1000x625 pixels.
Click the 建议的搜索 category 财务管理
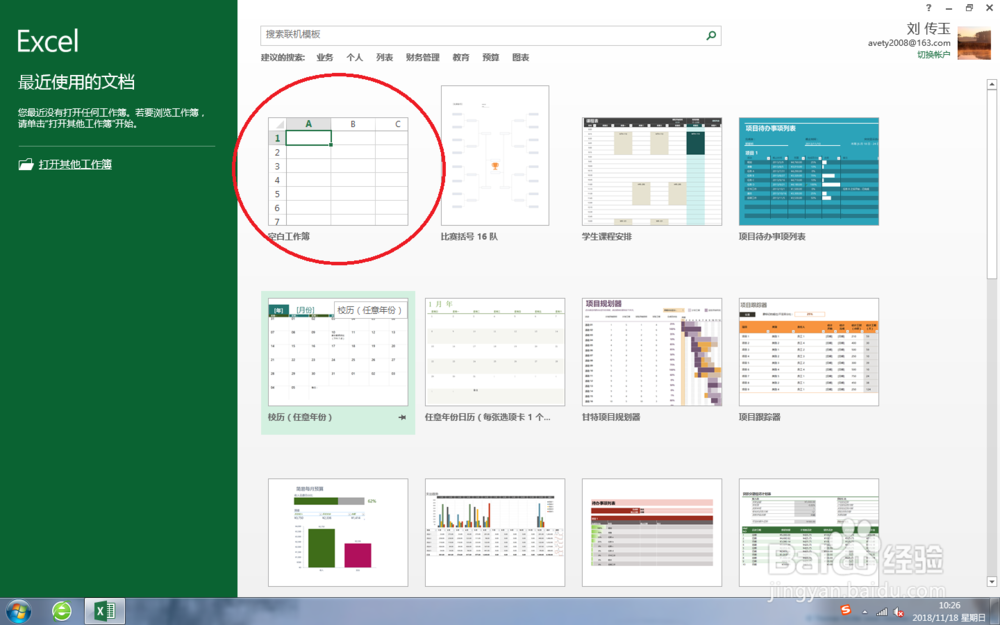click(423, 57)
